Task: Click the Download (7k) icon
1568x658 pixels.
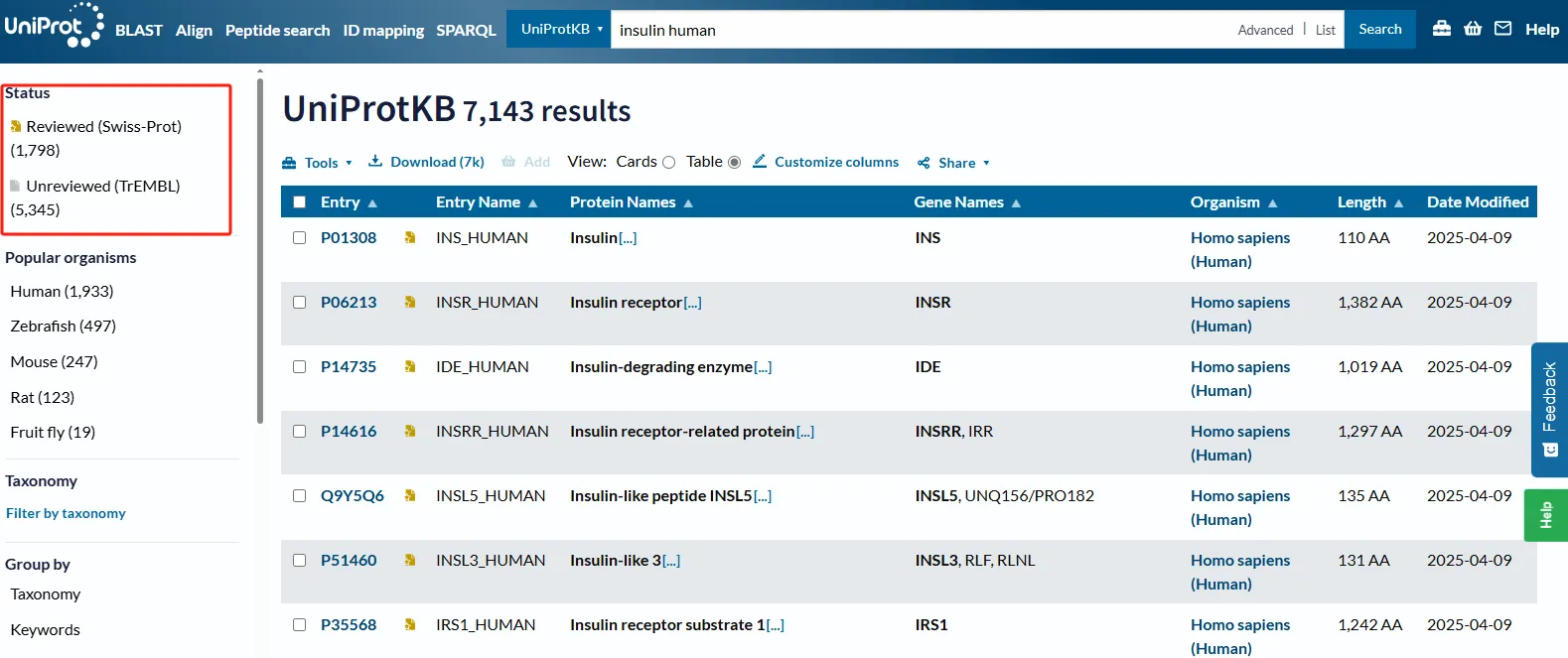Action: [x=375, y=161]
